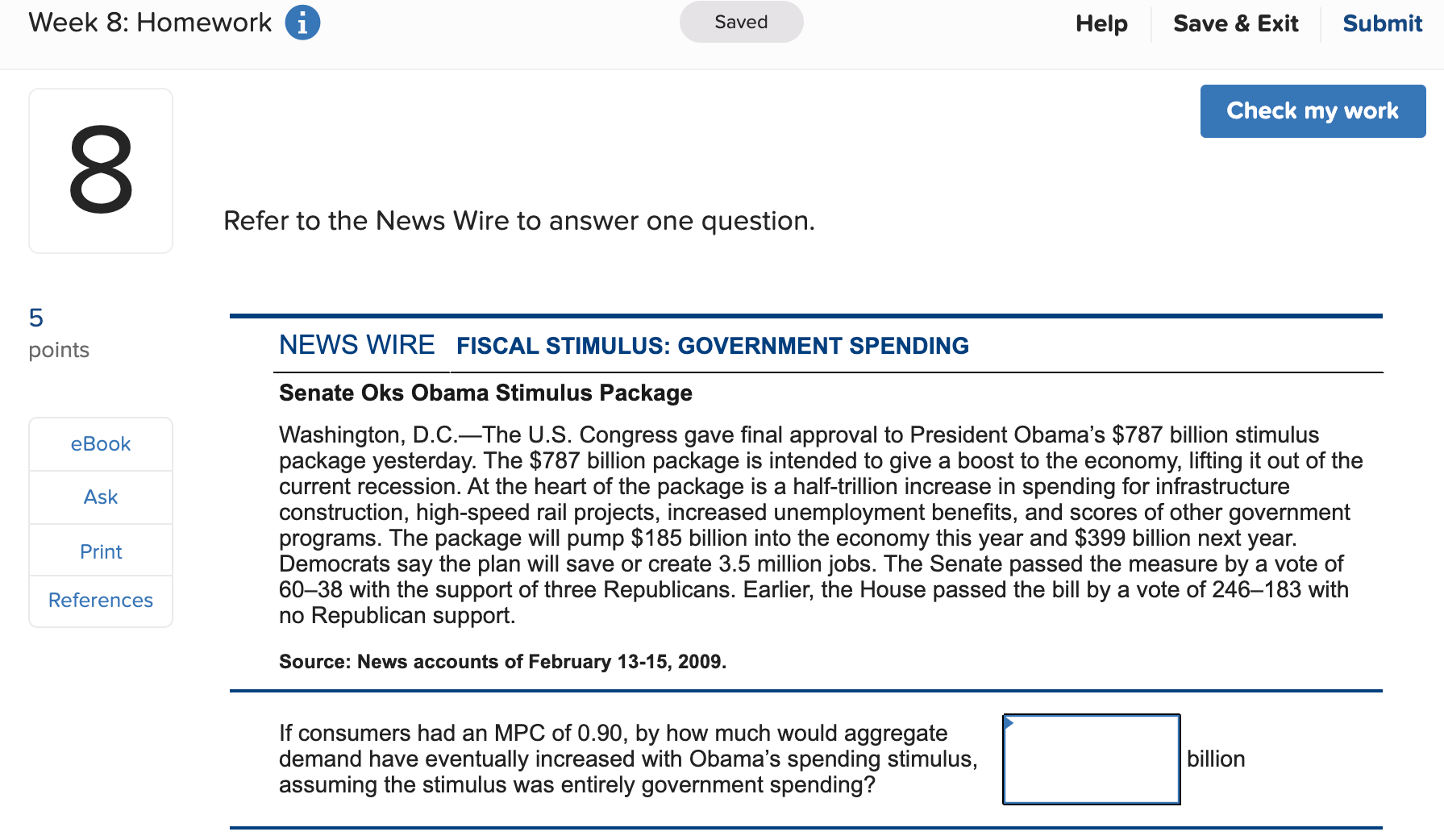Viewport: 1444px width, 840px height.
Task: Choose Save & Exit
Action: (1236, 23)
